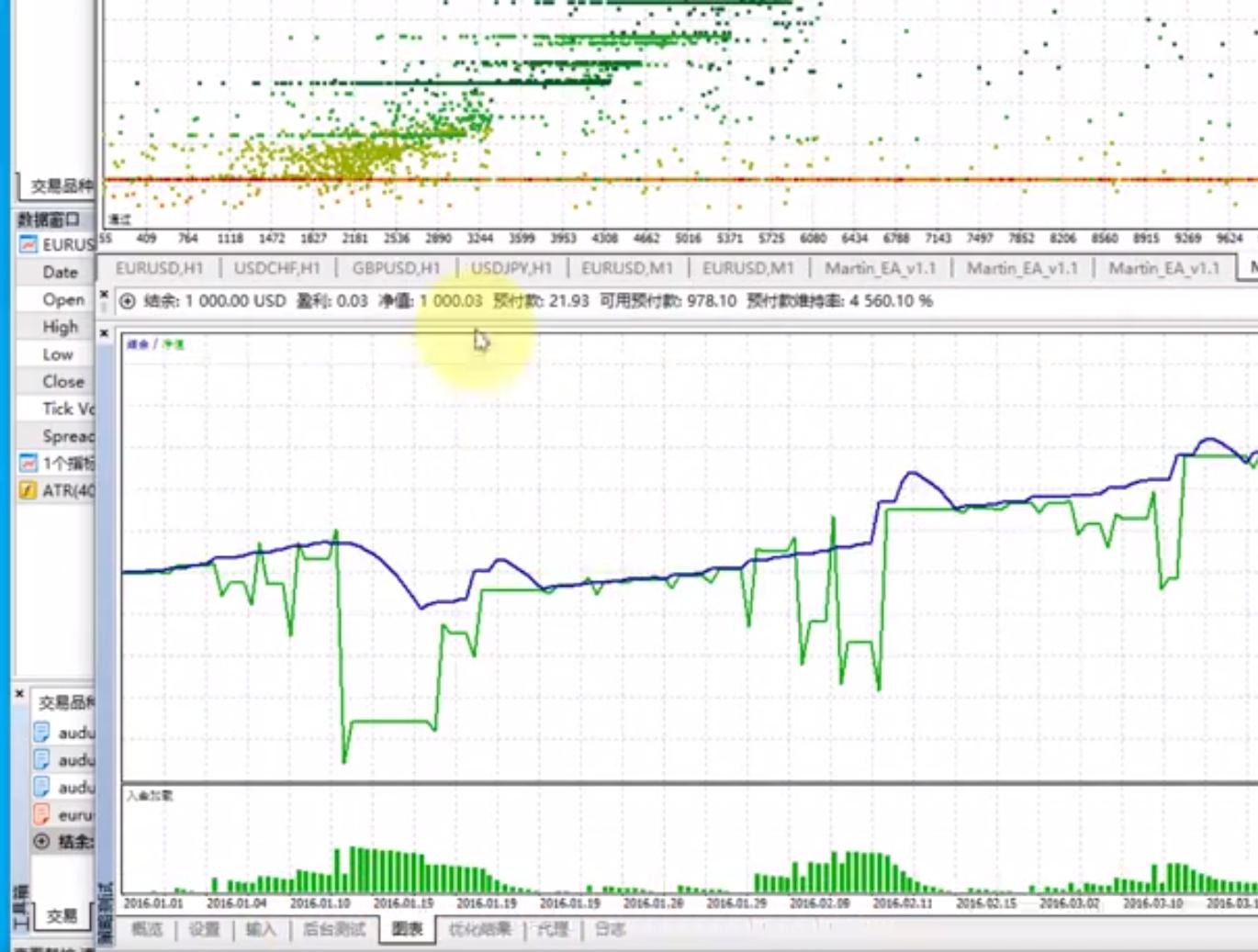The image size is (1258, 952).
Task: Switch to the 后台测试 backtest tab
Action: point(334,929)
